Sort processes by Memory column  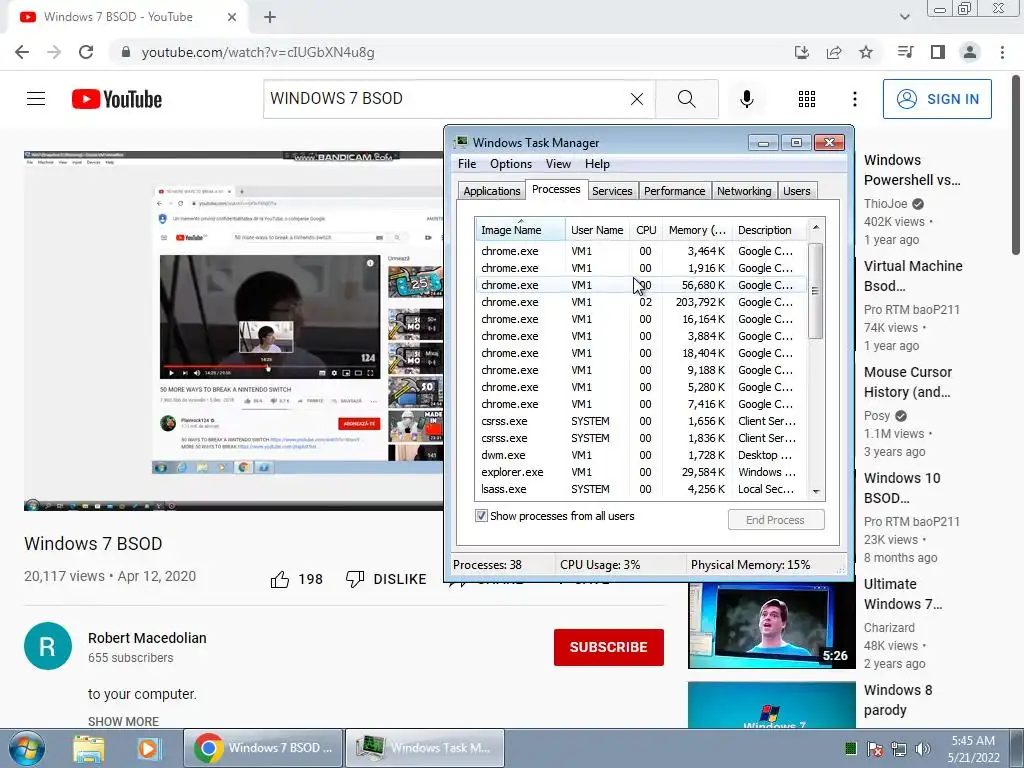click(x=697, y=230)
